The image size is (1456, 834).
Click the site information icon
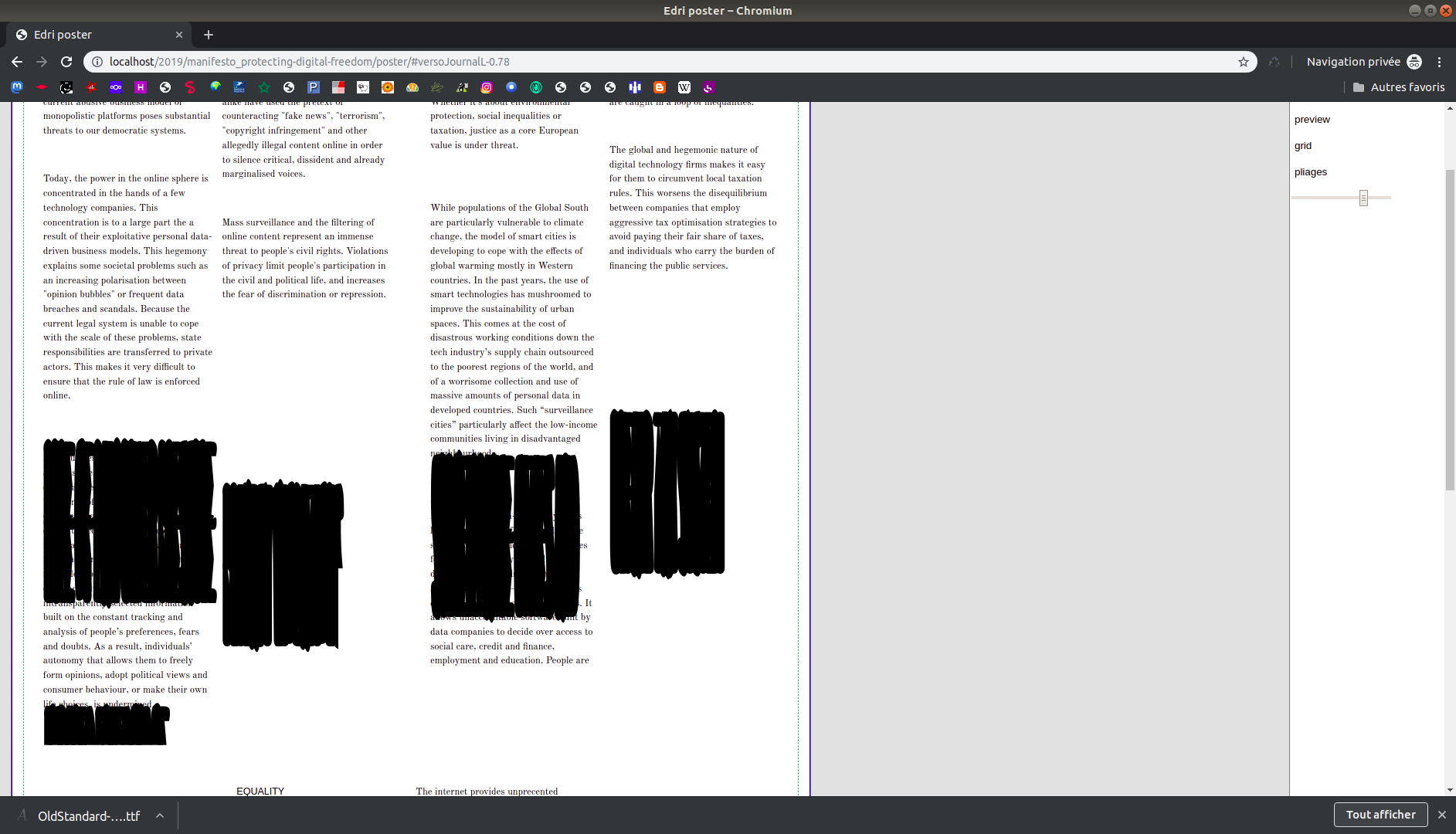coord(97,62)
